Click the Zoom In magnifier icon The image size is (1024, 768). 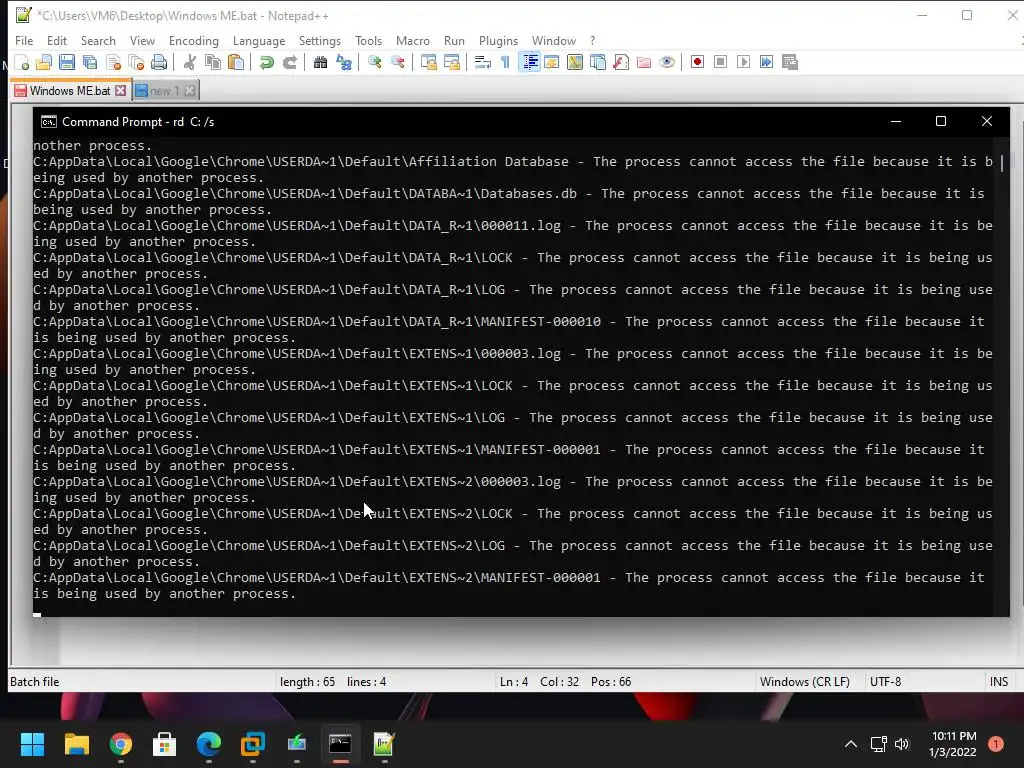point(374,63)
